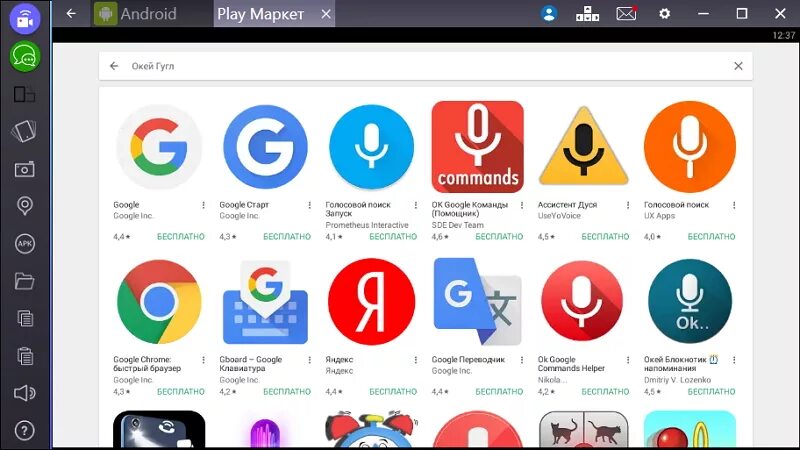
Task: Open Окей Блокнотик app icon
Action: tap(690, 301)
